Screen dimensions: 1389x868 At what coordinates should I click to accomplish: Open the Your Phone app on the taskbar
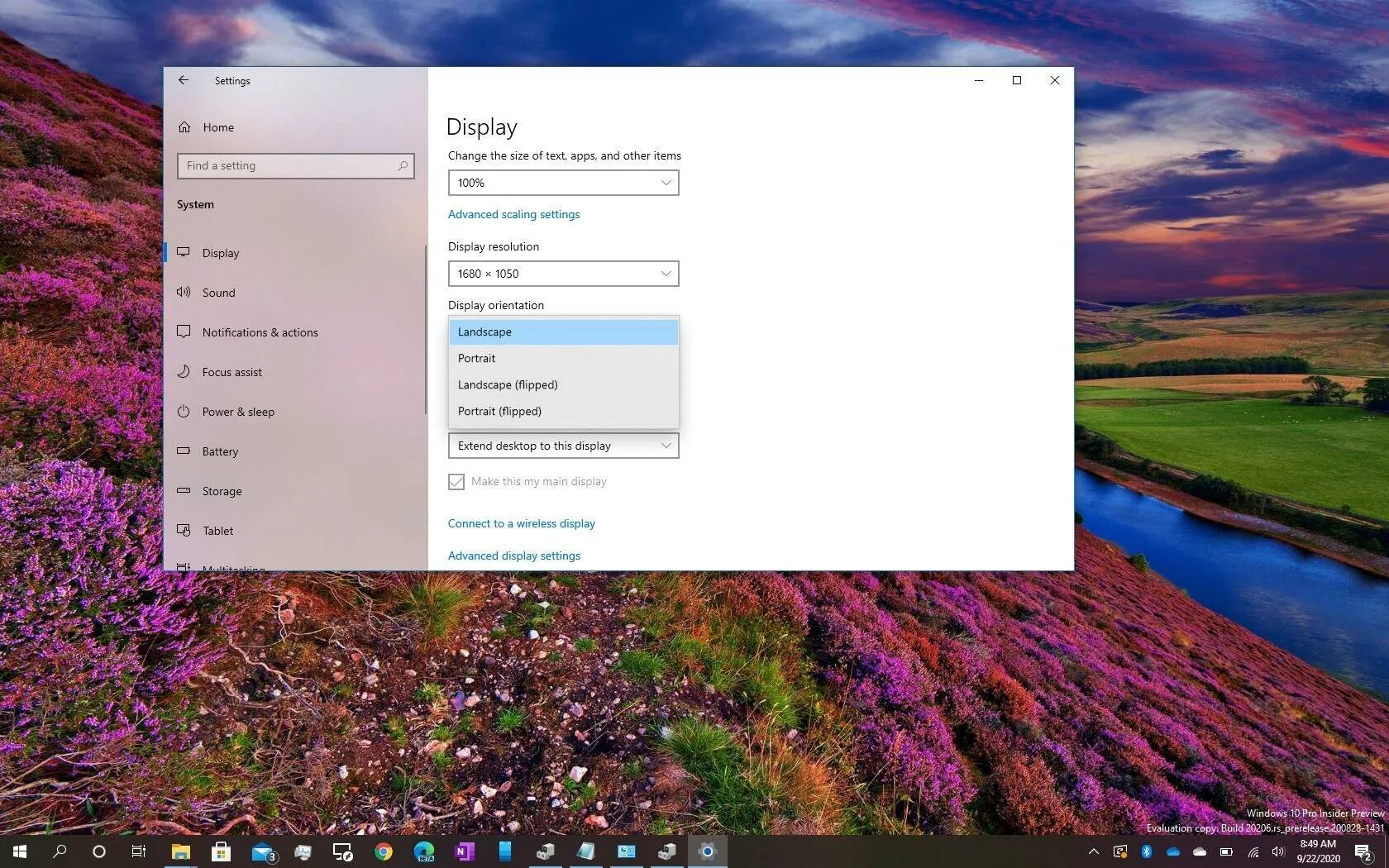pos(504,851)
